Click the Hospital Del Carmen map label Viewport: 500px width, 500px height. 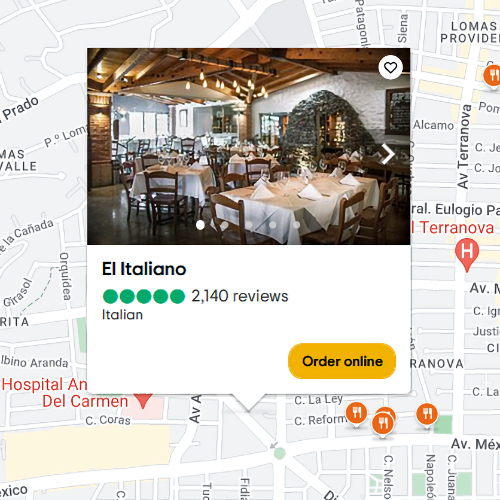65,393
